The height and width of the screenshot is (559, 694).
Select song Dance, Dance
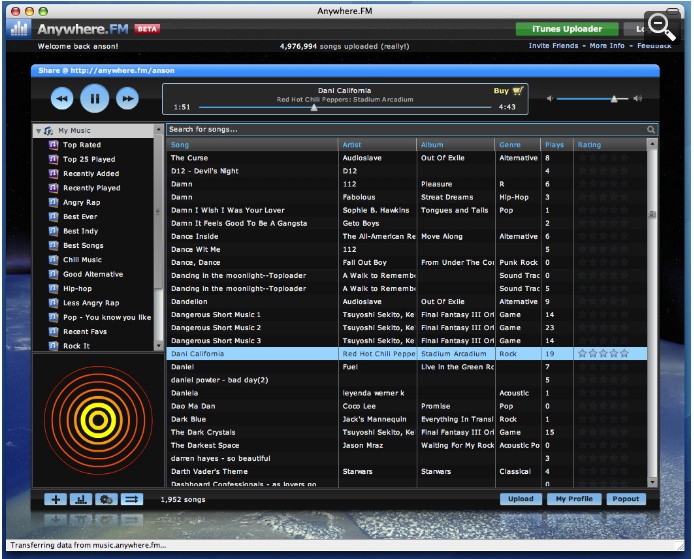[x=407, y=262]
